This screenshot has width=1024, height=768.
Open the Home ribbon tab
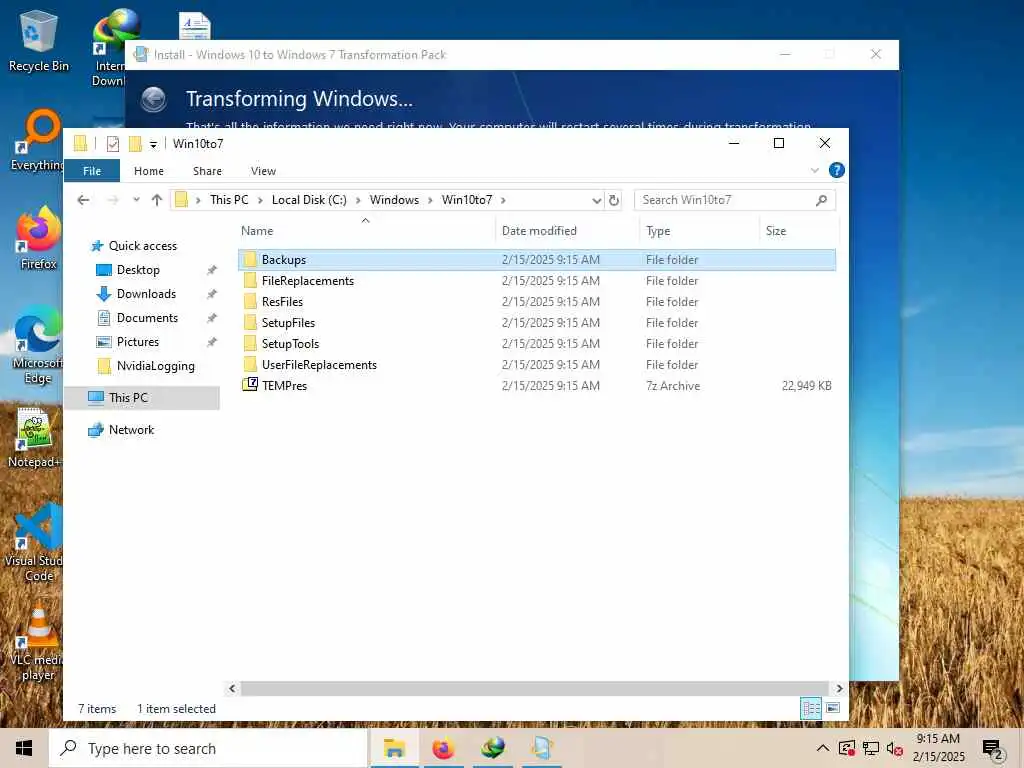149,171
